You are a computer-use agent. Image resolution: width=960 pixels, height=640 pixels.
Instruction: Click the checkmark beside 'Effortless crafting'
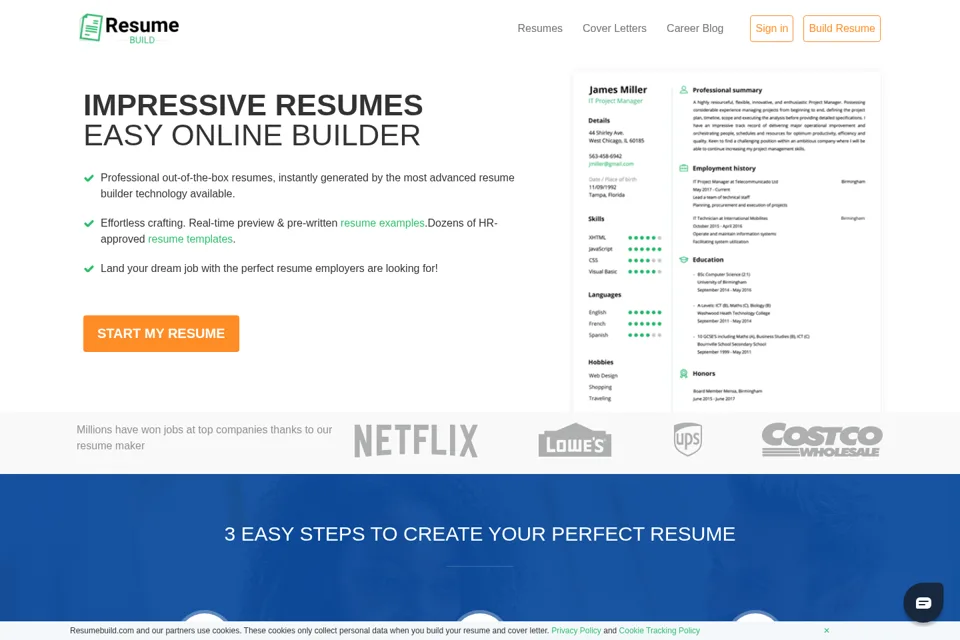[x=89, y=224]
